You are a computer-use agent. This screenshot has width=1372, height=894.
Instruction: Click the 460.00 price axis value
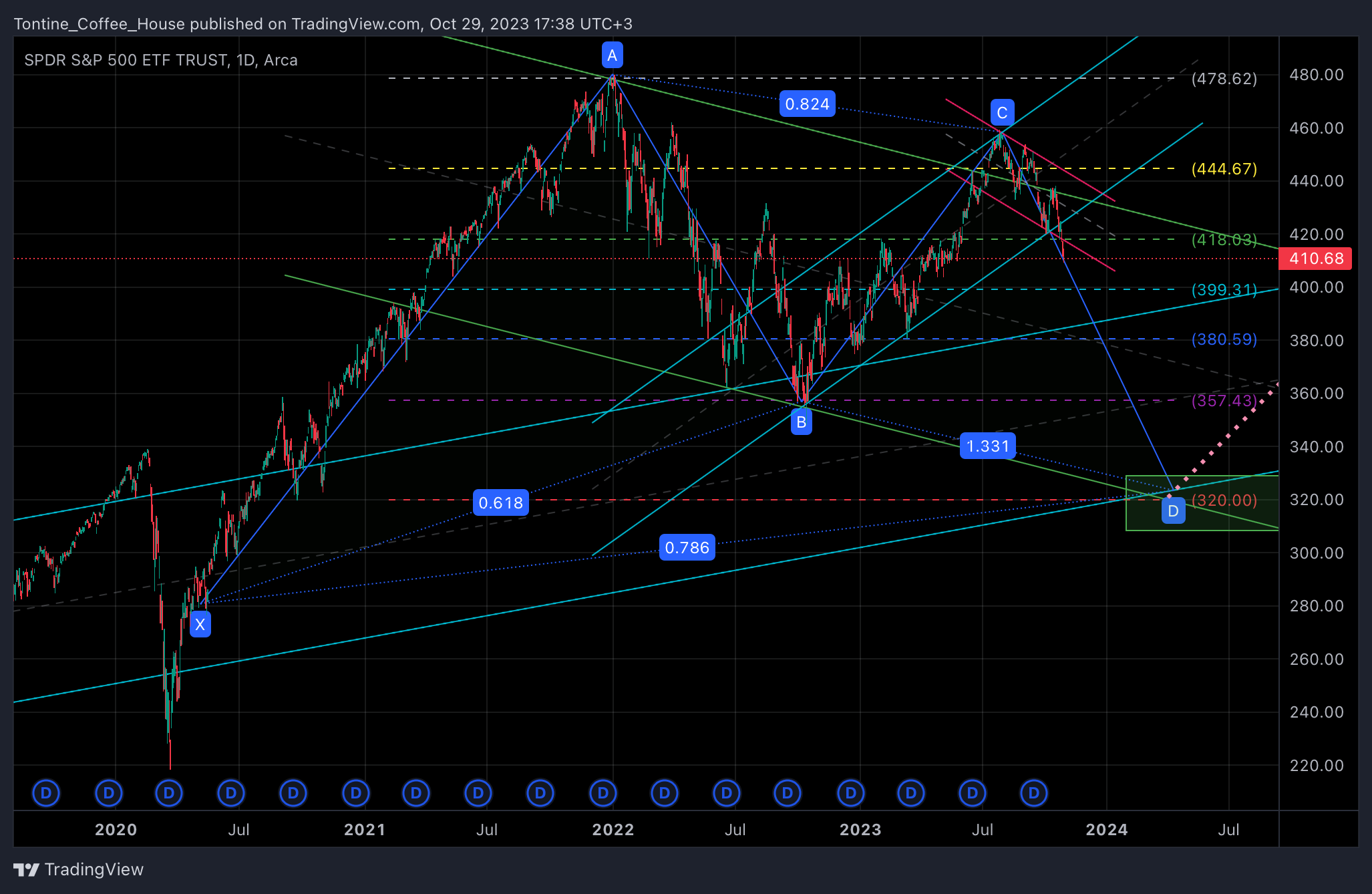pyautogui.click(x=1316, y=128)
